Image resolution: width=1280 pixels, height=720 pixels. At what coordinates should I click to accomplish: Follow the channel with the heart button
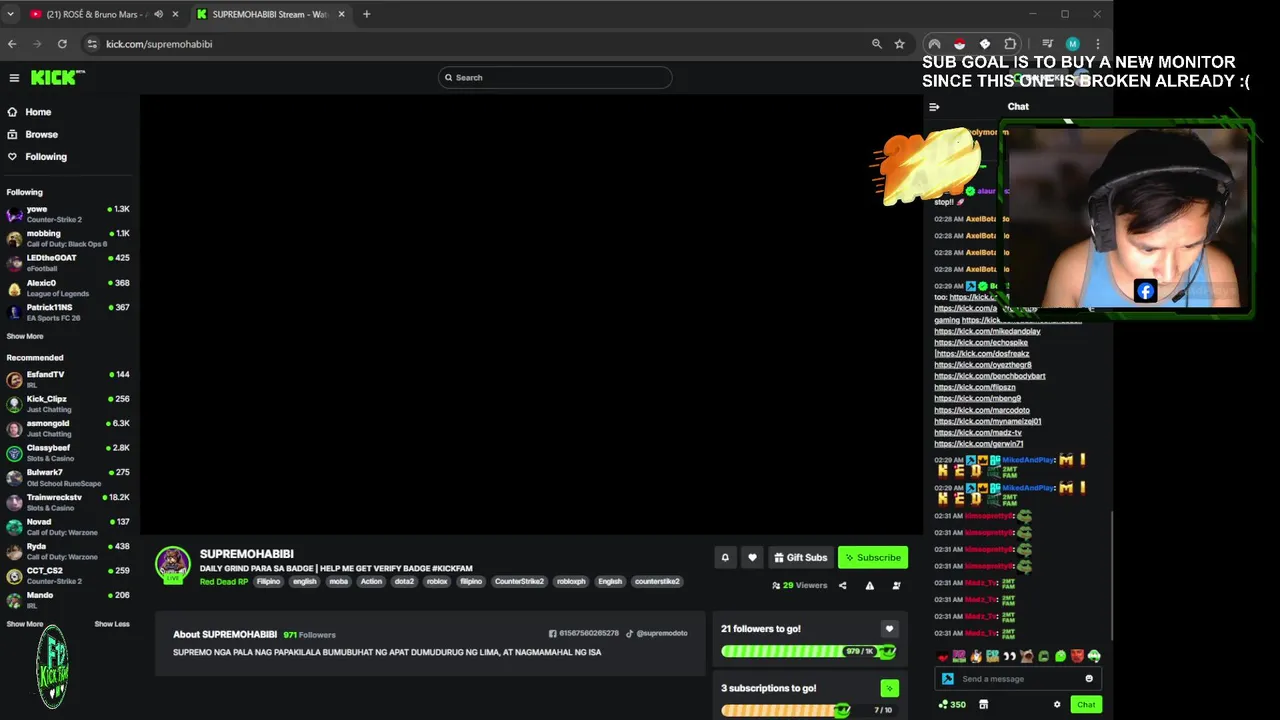tap(752, 558)
